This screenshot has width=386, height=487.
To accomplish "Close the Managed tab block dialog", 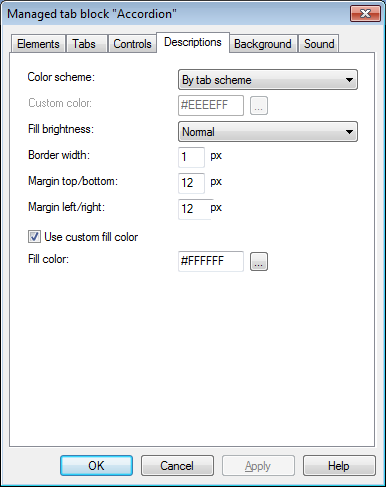I will [365, 14].
